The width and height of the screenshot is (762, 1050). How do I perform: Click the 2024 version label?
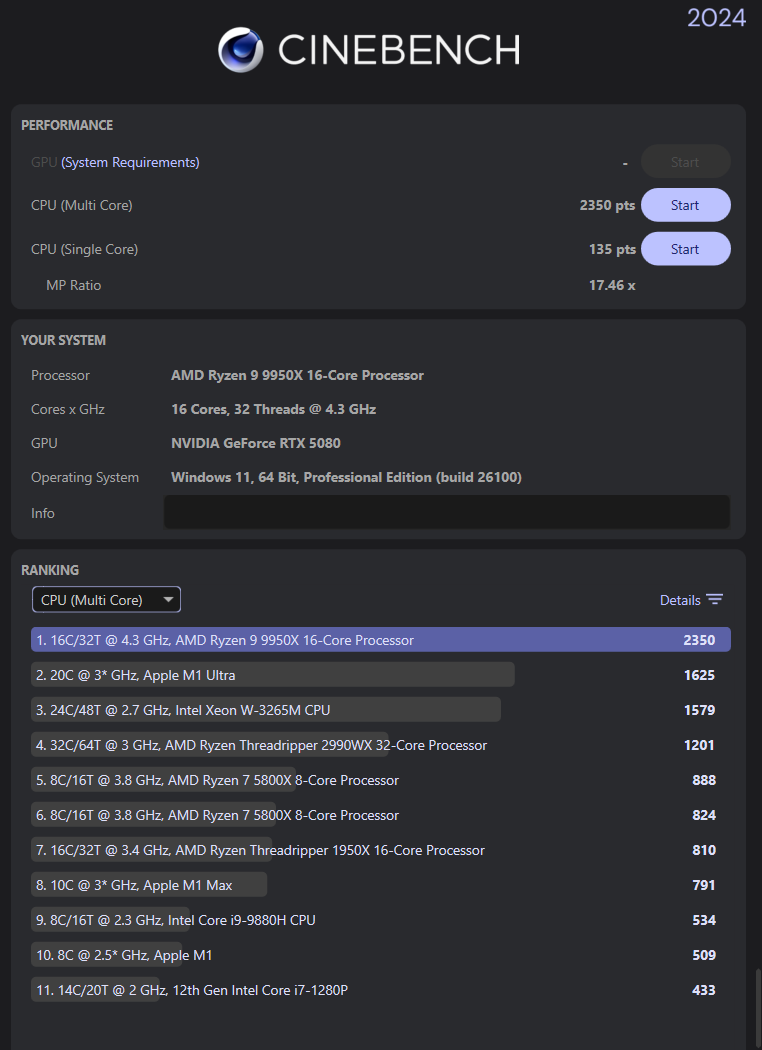(716, 18)
